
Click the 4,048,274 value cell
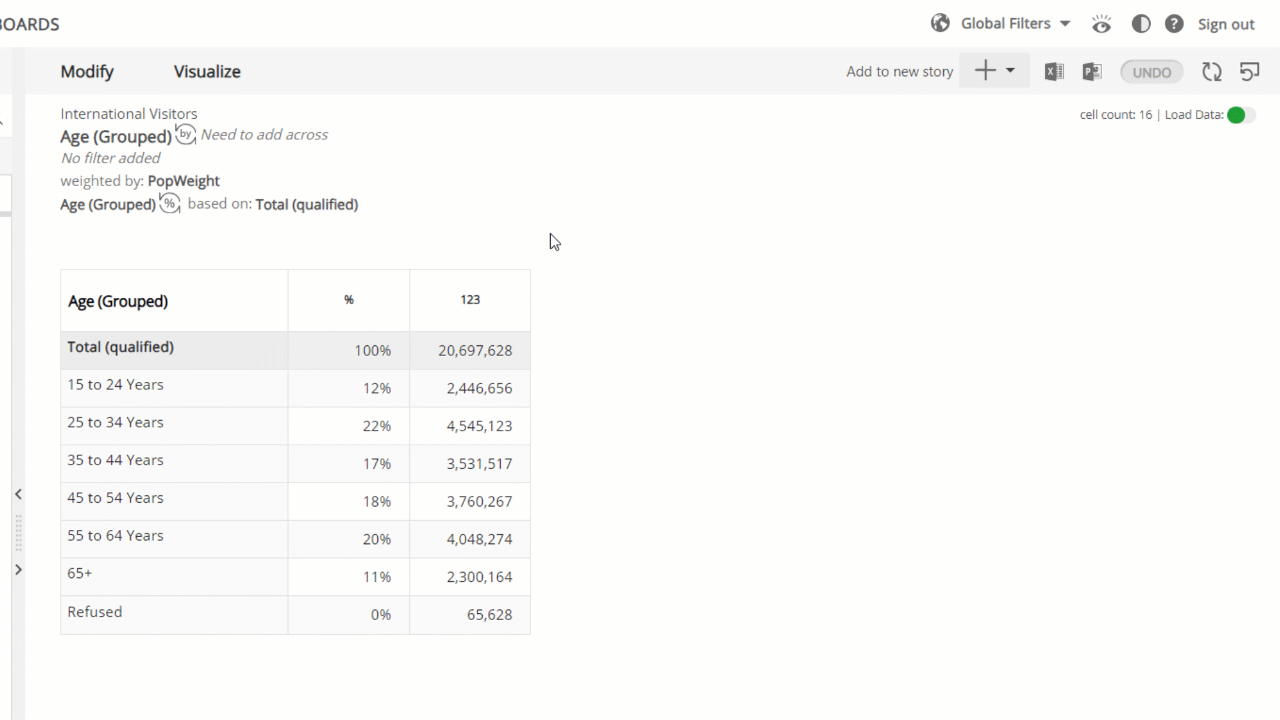[x=470, y=539]
